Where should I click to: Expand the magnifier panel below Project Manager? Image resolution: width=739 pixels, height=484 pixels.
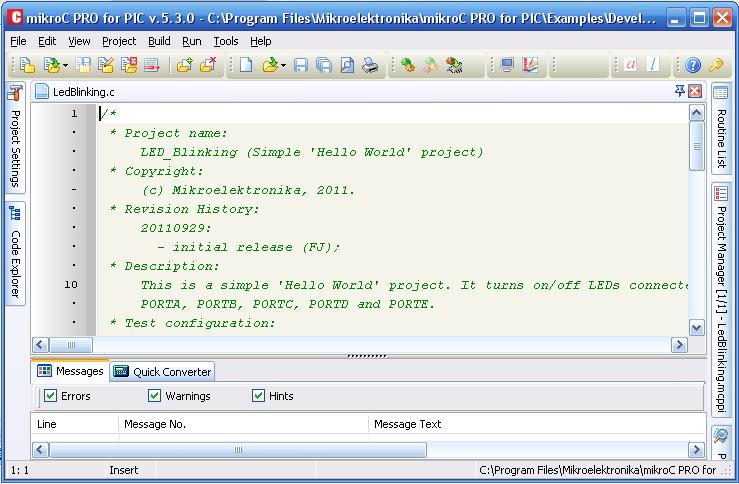[721, 442]
